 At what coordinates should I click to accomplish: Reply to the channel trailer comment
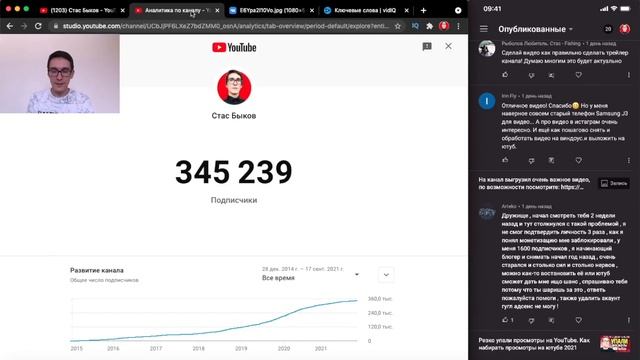tap(551, 75)
